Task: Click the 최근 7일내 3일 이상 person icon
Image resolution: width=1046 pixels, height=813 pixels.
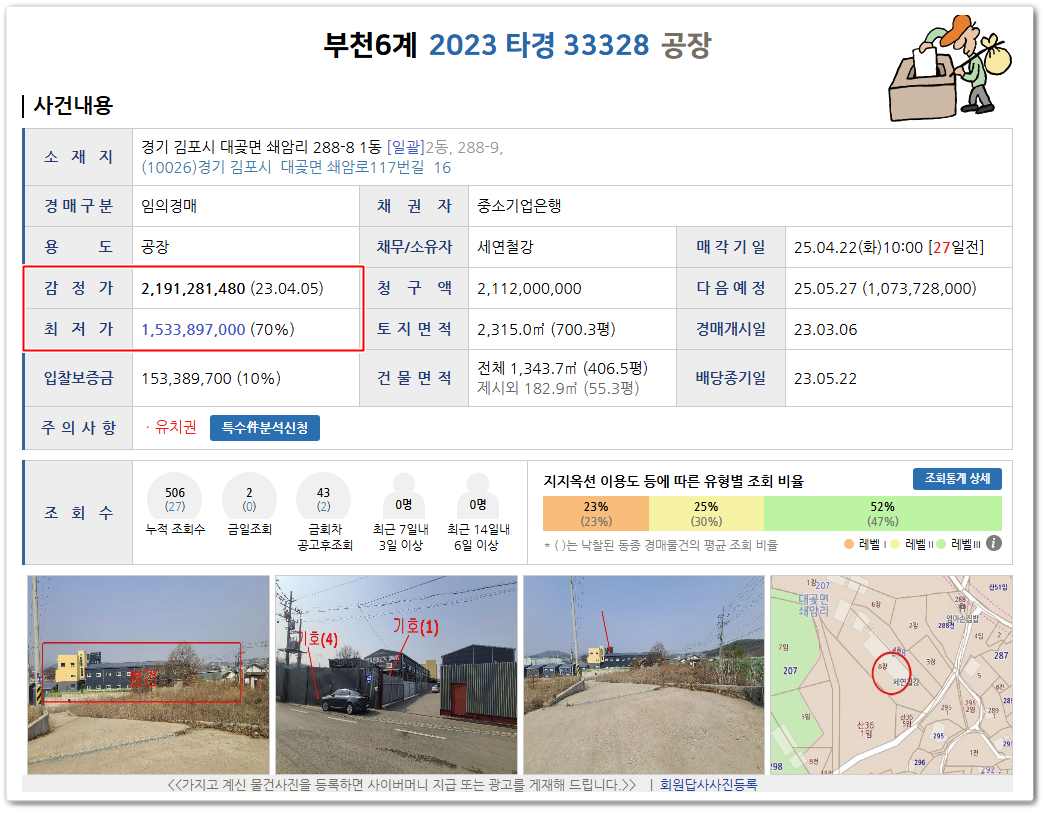Action: tap(404, 494)
